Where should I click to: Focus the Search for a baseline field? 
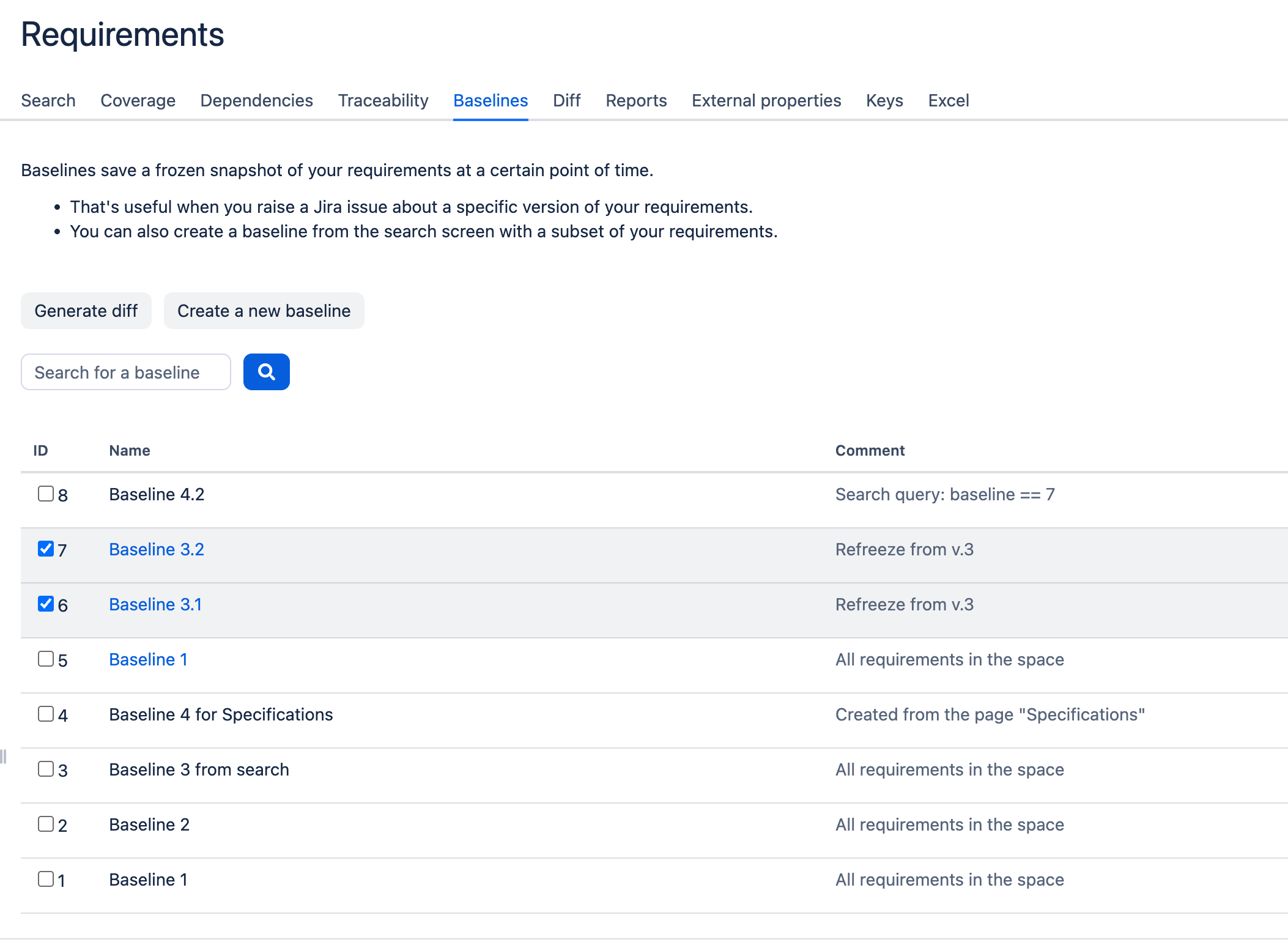126,372
